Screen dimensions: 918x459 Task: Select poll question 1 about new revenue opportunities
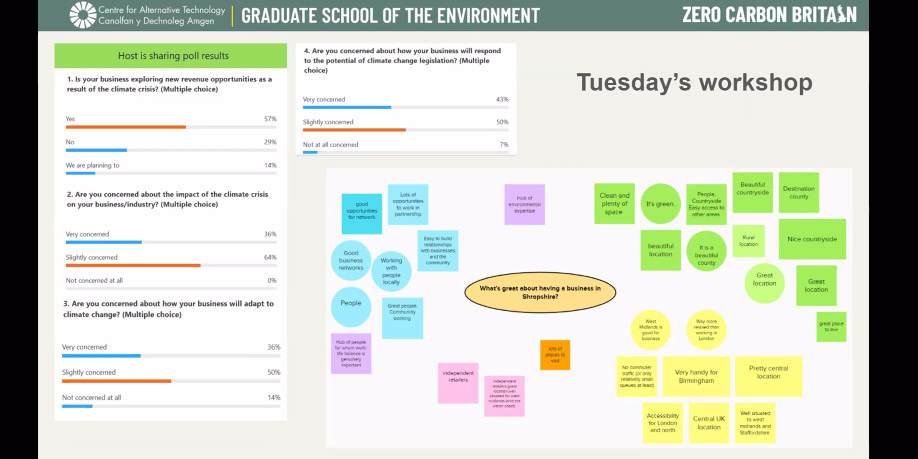[169, 84]
